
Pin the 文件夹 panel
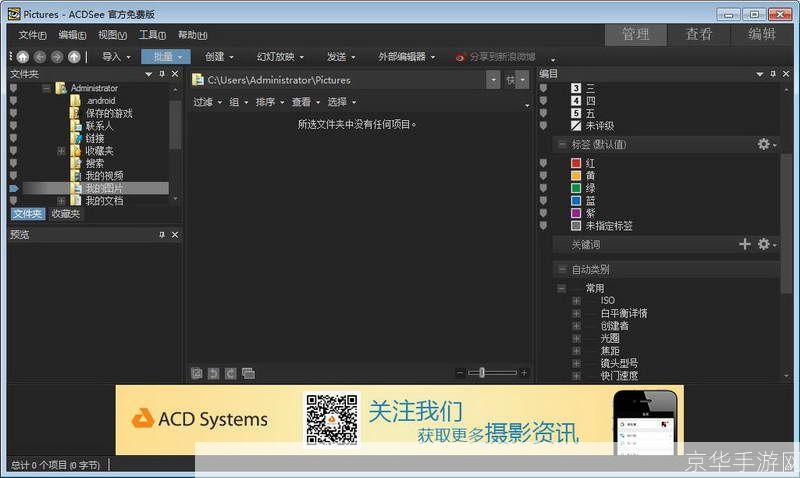tap(162, 74)
